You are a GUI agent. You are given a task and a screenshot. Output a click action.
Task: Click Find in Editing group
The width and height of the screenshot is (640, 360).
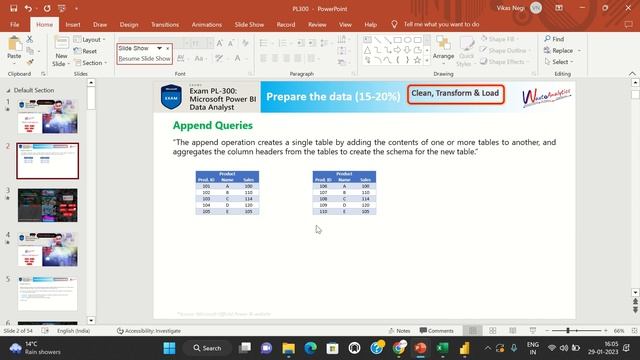coord(554,39)
